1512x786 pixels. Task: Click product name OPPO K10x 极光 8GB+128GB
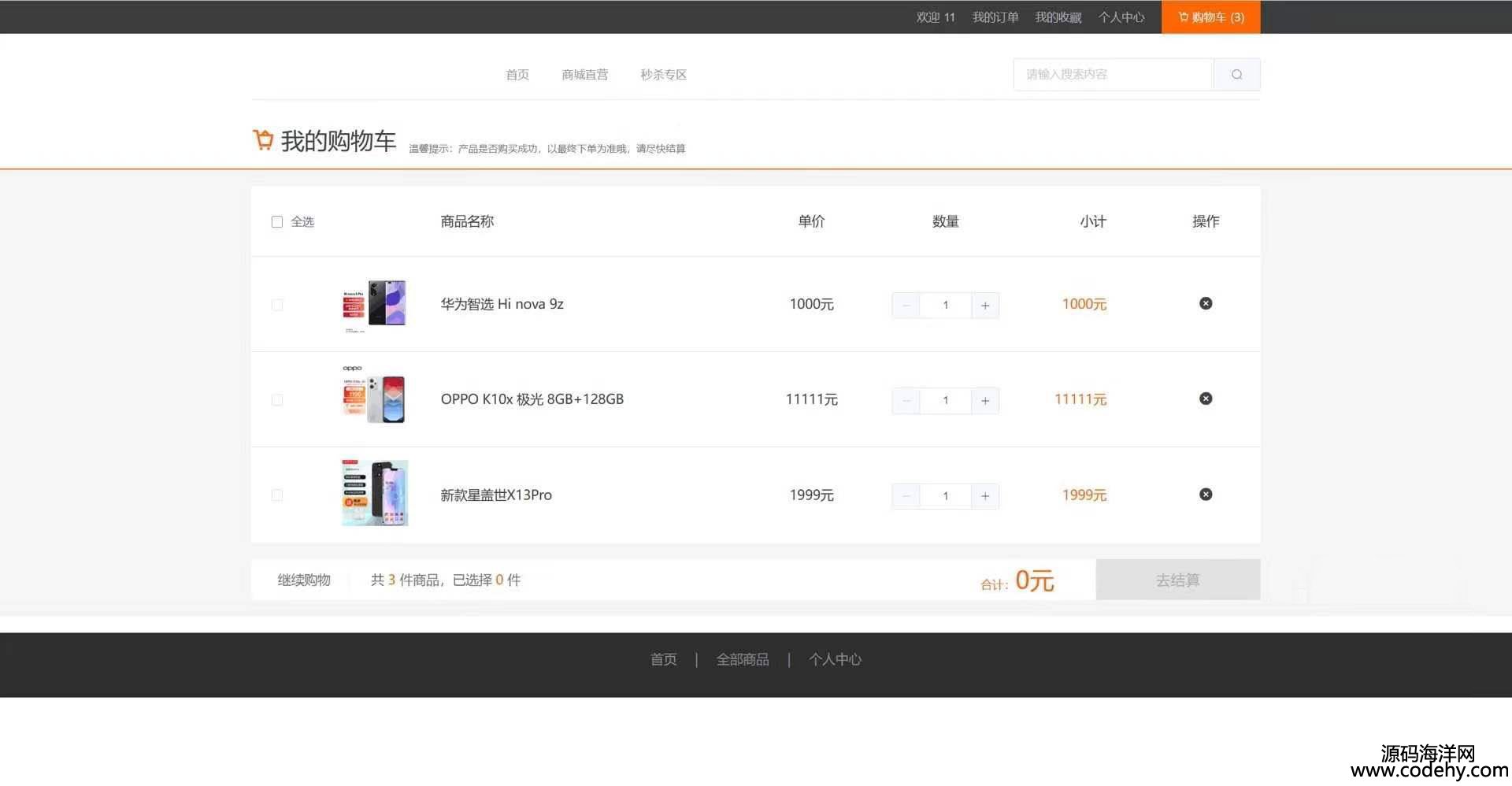click(532, 399)
